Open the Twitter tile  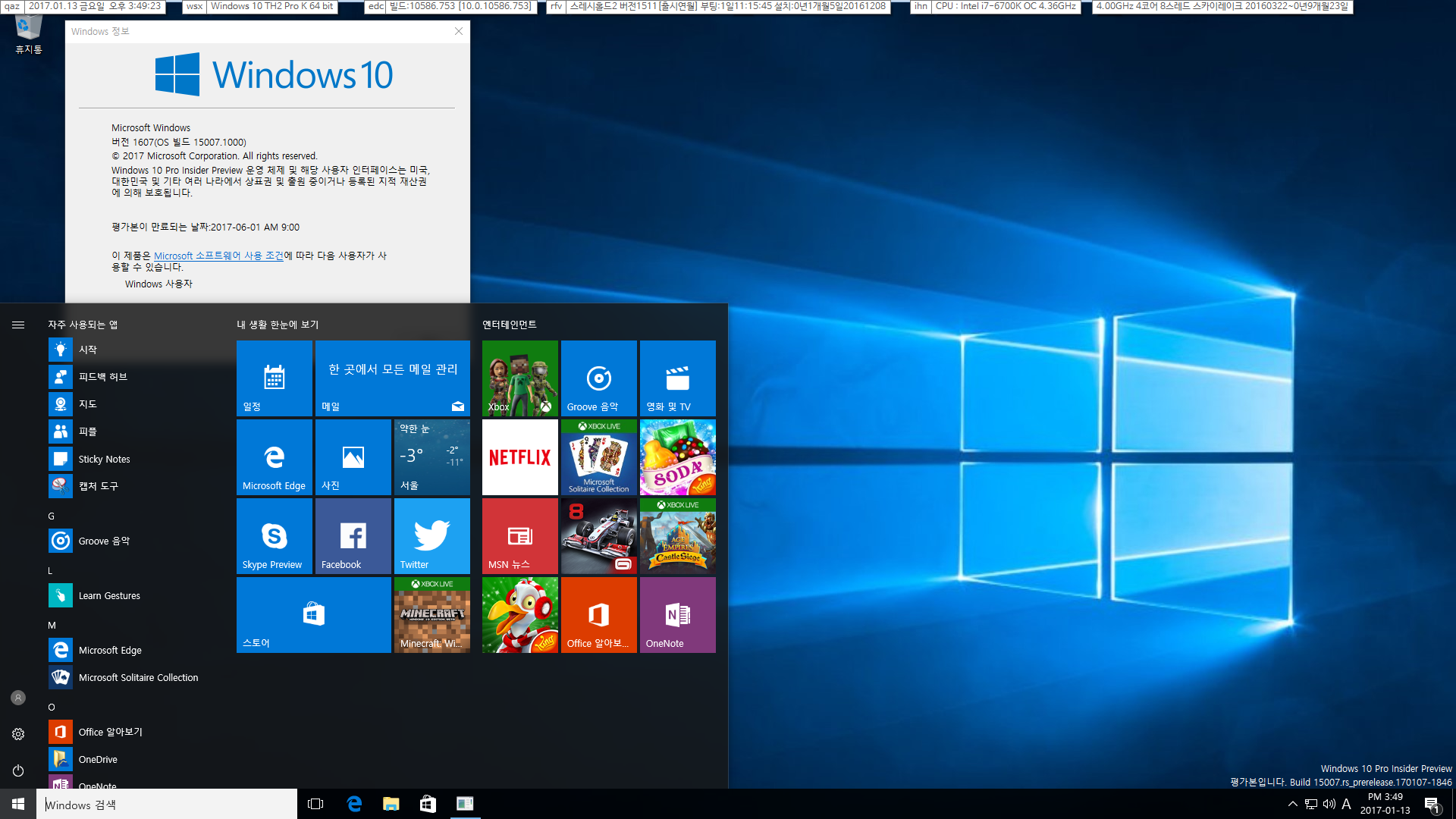432,536
